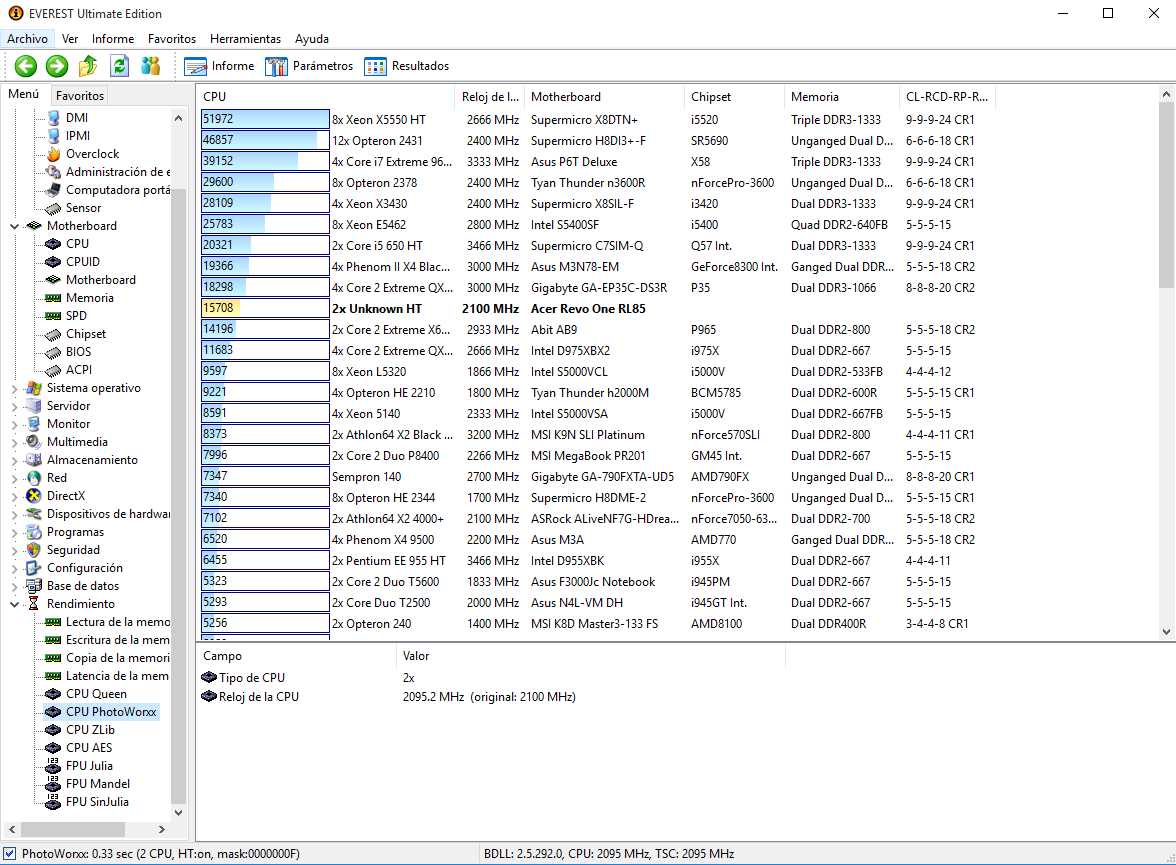Image resolution: width=1176 pixels, height=865 pixels.
Task: Select the FPU Mandel benchmark icon
Action: coord(53,784)
